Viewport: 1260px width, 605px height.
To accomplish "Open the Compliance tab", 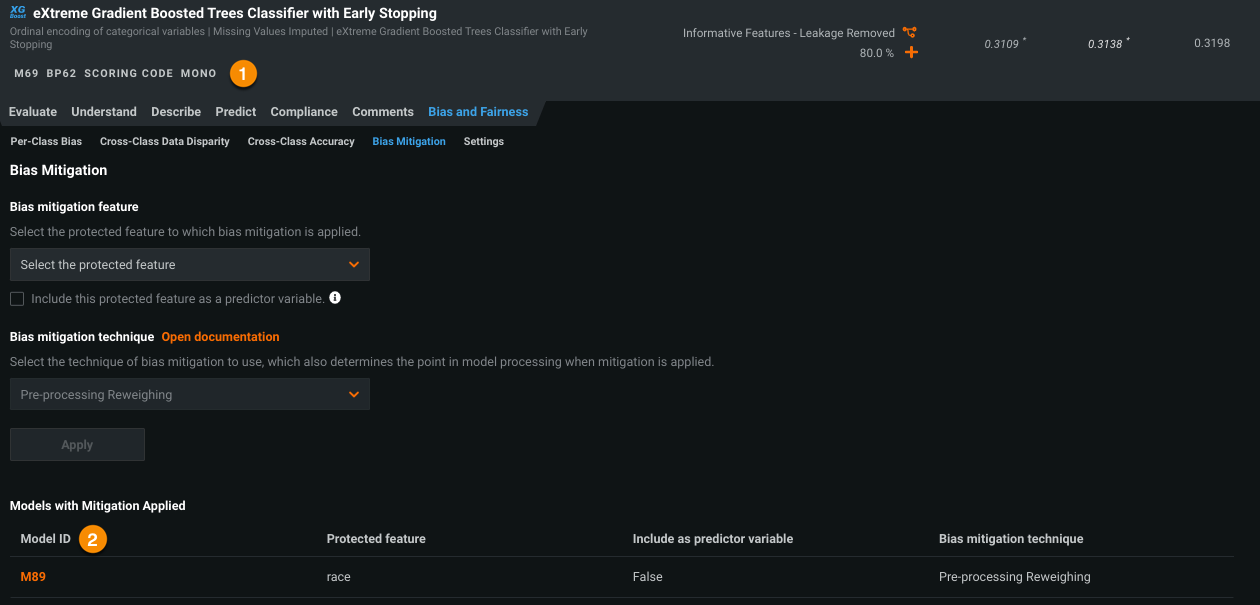I will click(x=304, y=112).
